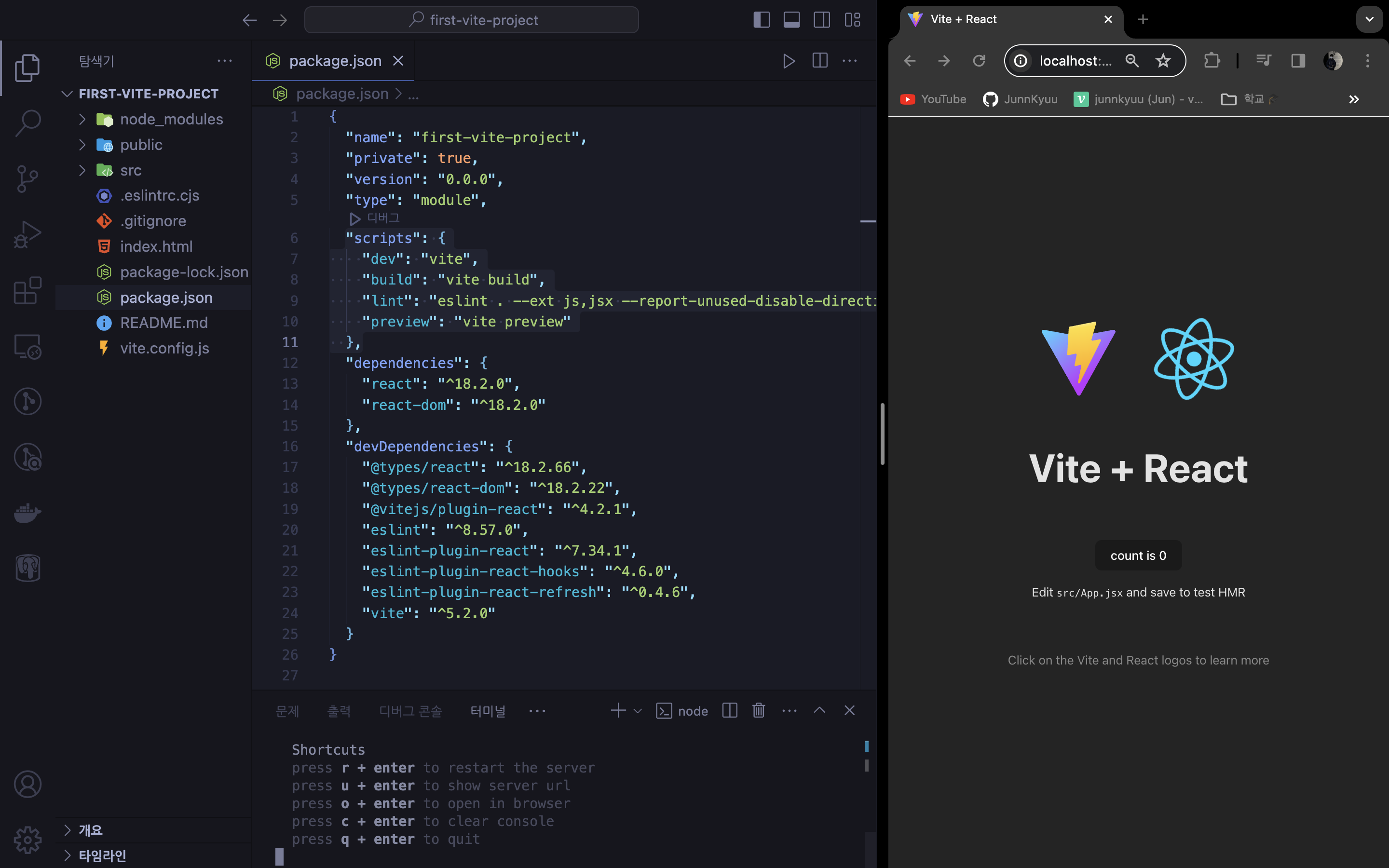Click the 디버그 code lens above scripts
This screenshot has width=1389, height=868.
382,218
